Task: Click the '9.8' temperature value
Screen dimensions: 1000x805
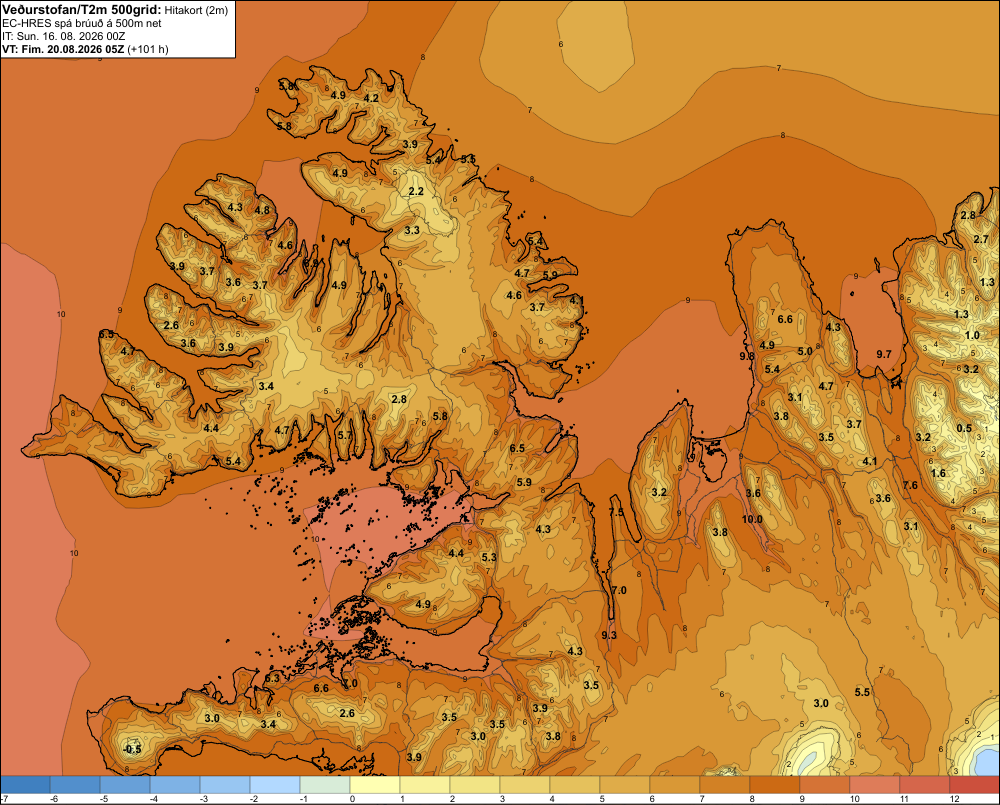Action: point(747,356)
